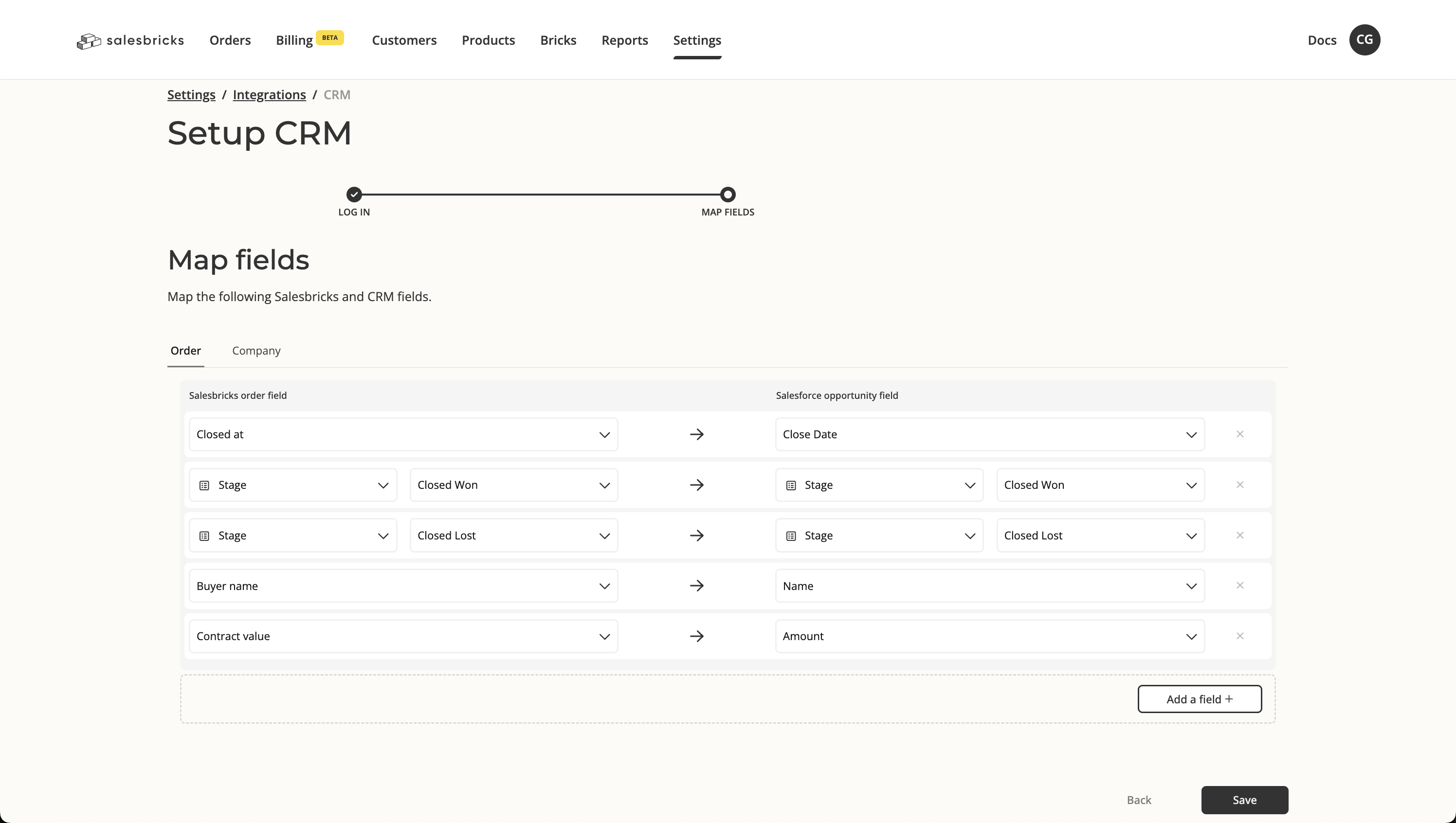Click the Add a field button

tap(1199, 698)
